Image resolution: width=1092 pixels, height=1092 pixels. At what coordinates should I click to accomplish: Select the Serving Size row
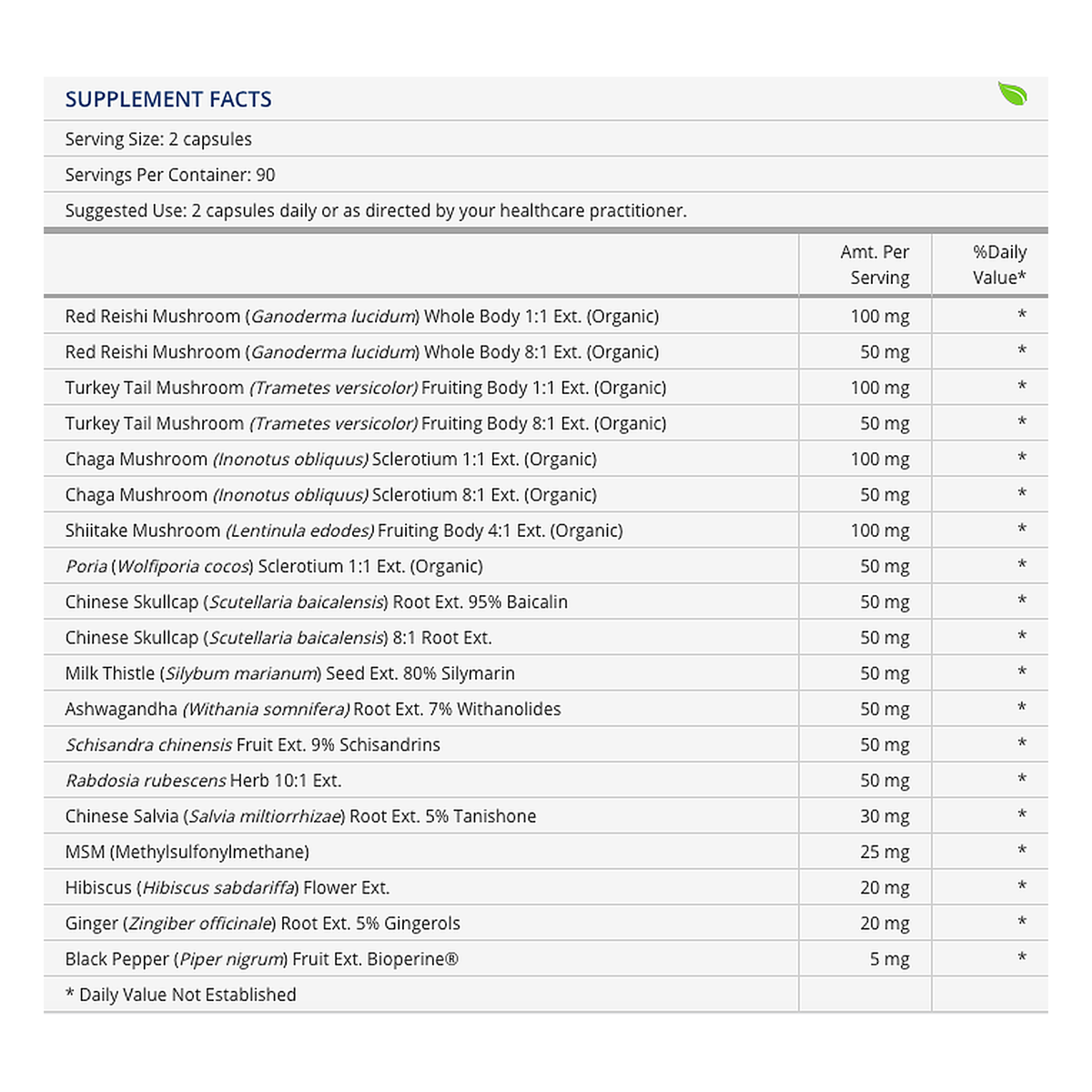coord(546,139)
